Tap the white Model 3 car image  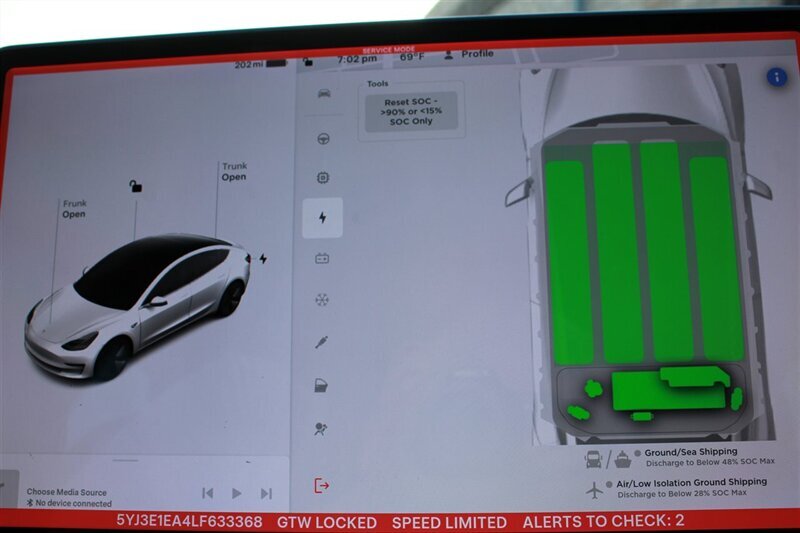click(x=137, y=307)
